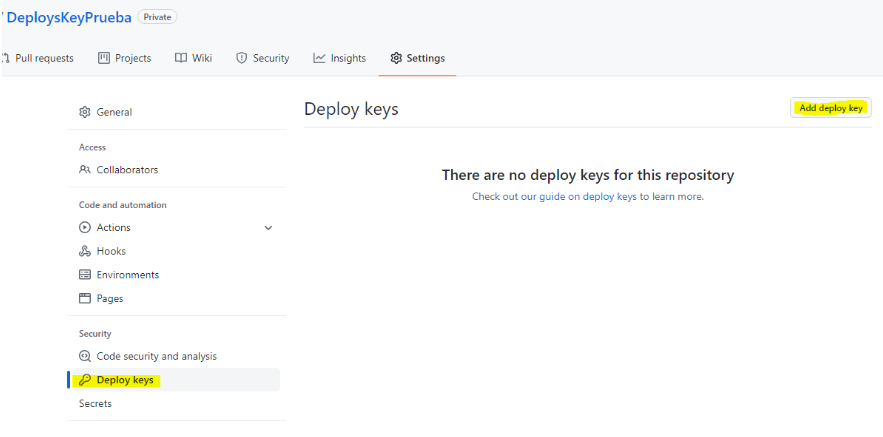Screen dimensions: 883x437
Task: Open the Insights tab
Action: tap(340, 58)
